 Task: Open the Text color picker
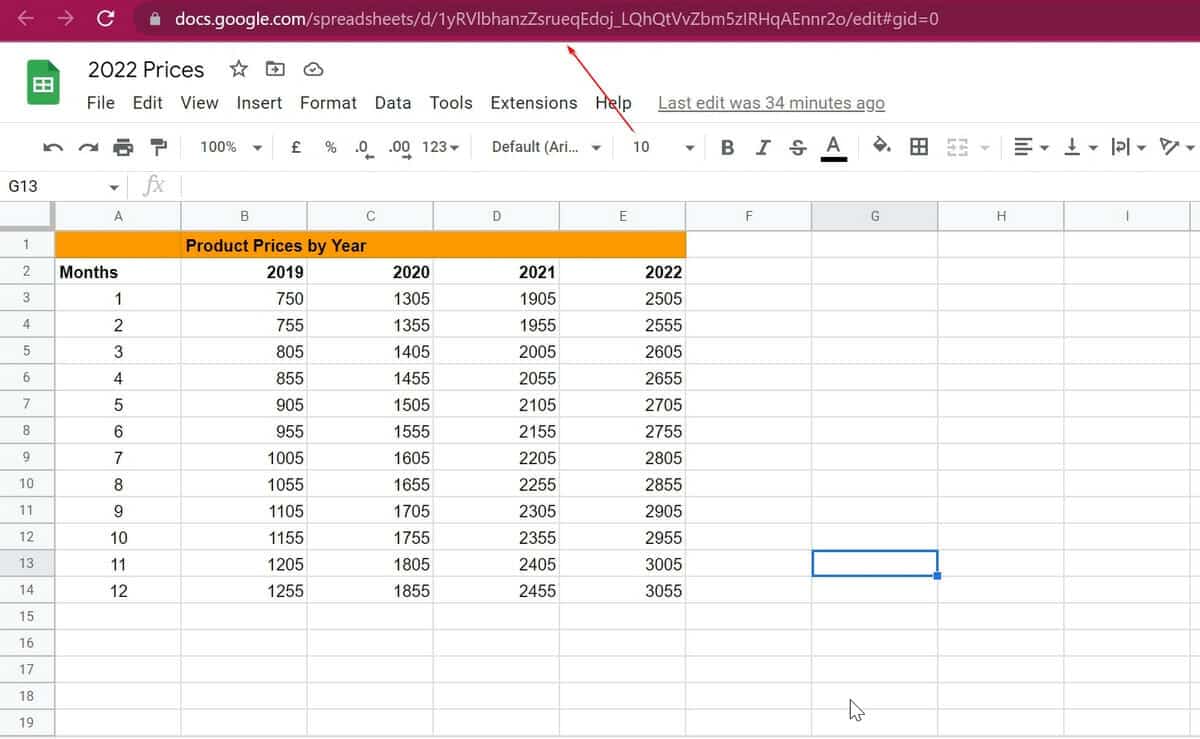click(834, 146)
